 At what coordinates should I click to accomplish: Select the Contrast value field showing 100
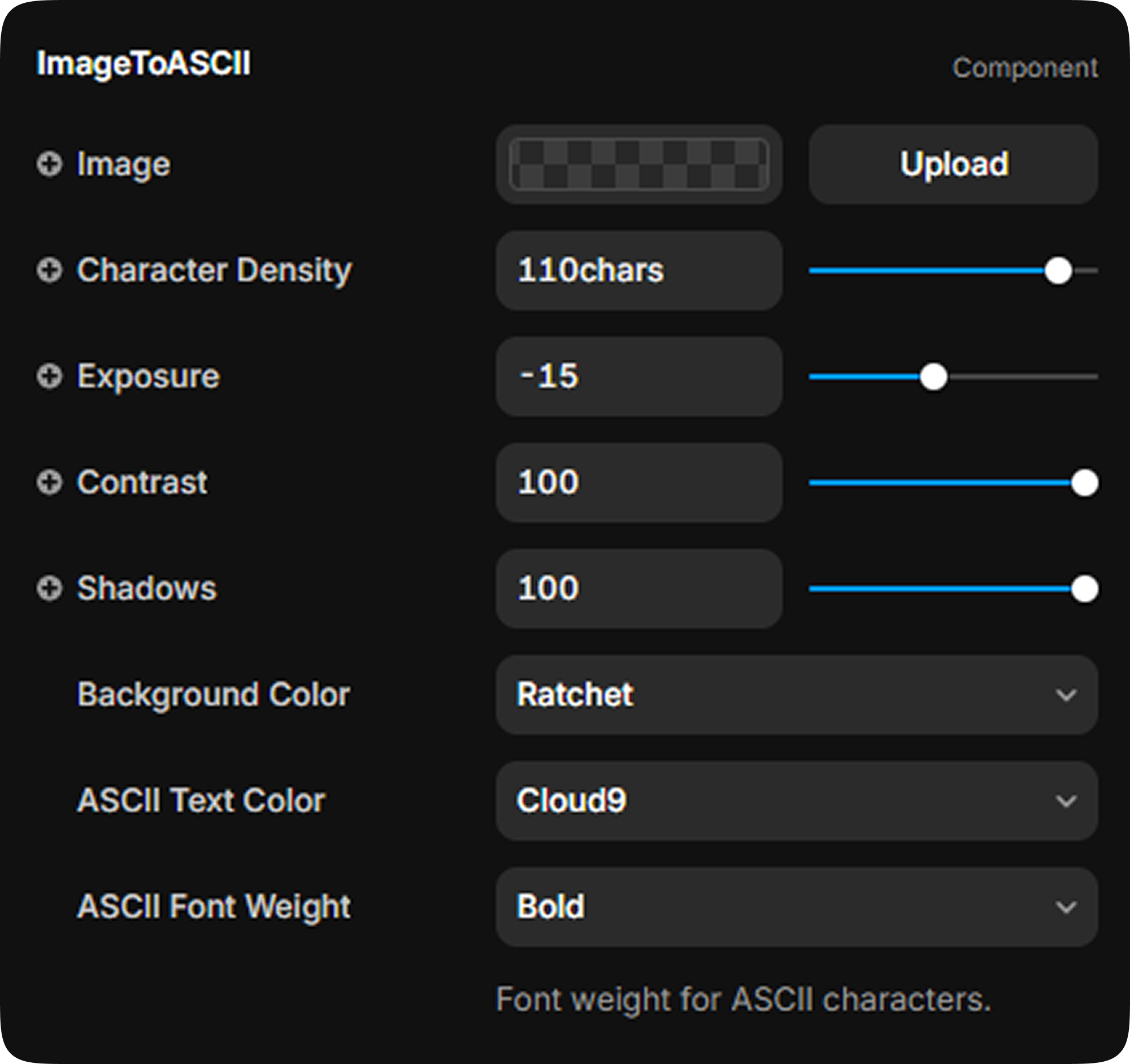pos(639,483)
